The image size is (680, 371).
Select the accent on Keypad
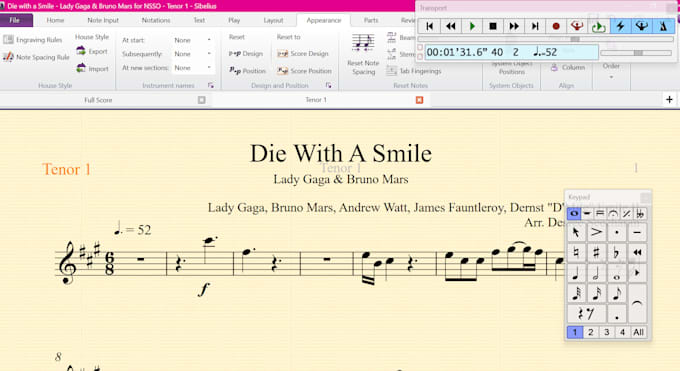coord(596,233)
